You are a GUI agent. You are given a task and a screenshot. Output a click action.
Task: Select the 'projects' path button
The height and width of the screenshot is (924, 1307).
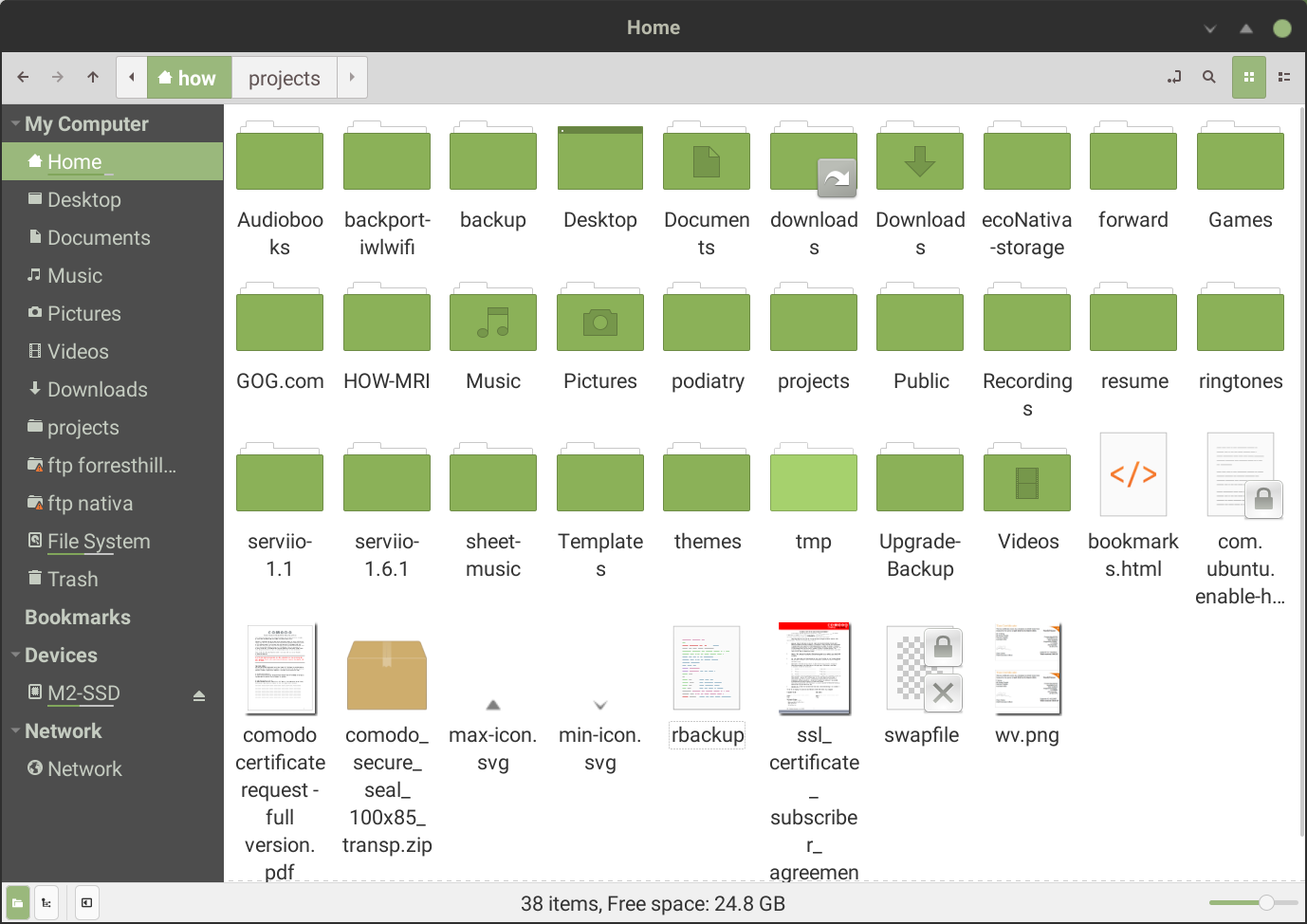285,78
